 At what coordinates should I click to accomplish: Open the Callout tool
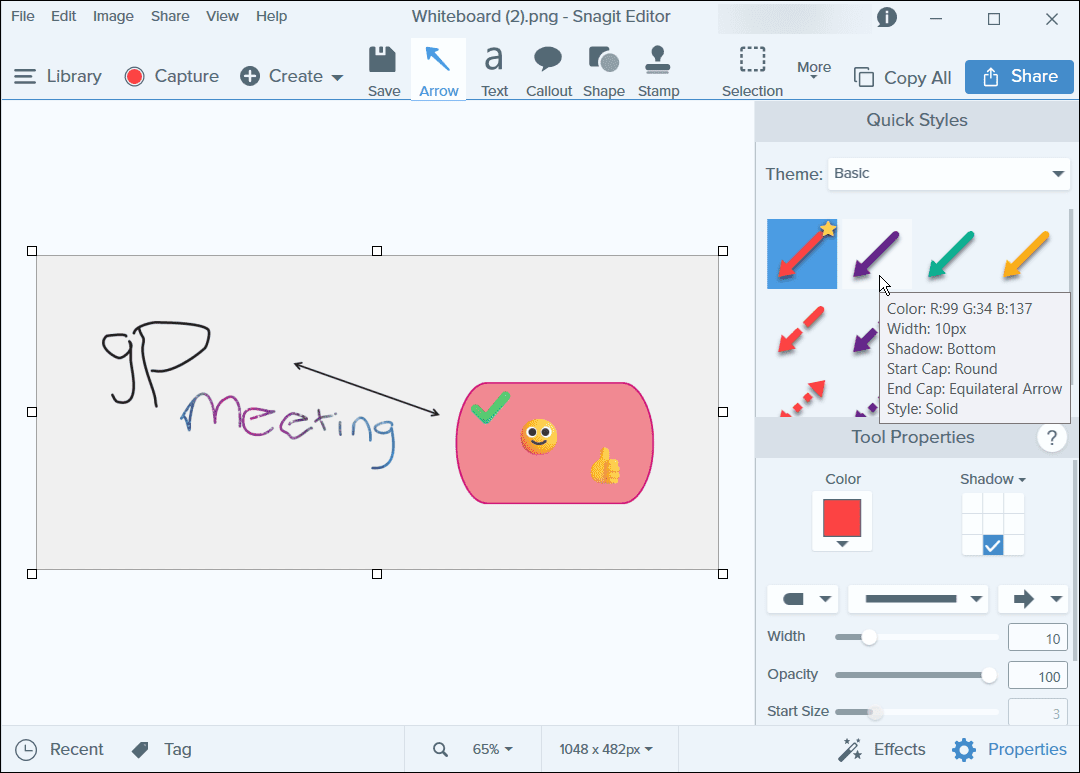pos(548,68)
